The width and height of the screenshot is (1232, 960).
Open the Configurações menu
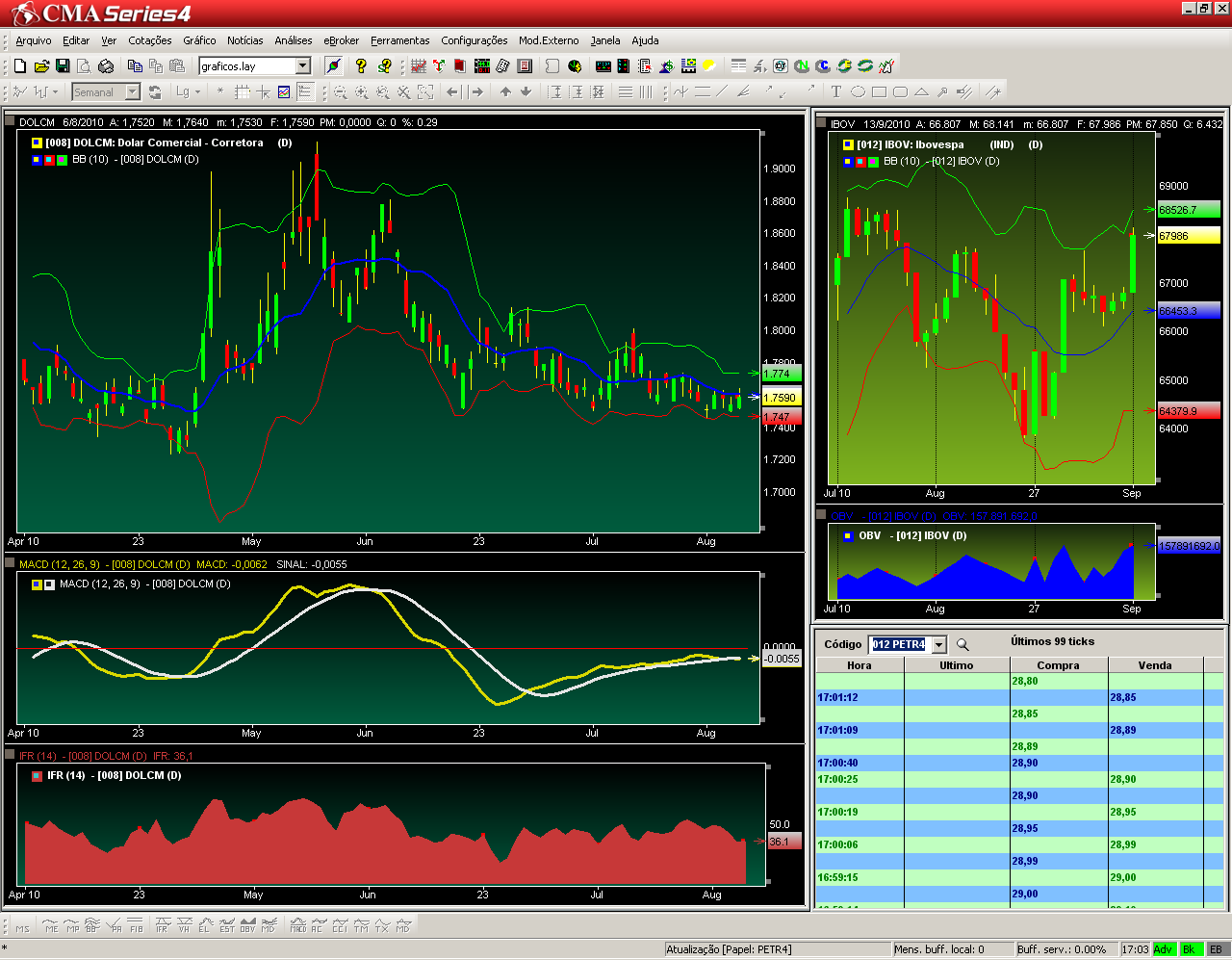tap(475, 40)
